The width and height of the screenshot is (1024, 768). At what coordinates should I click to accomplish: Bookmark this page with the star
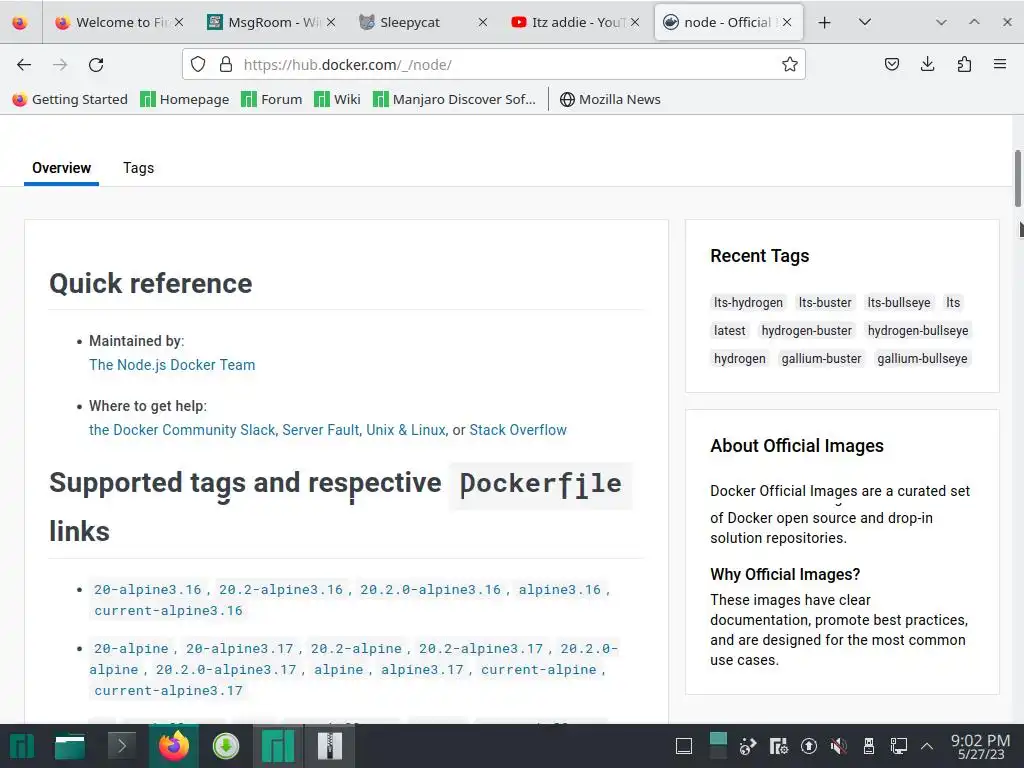(x=790, y=64)
